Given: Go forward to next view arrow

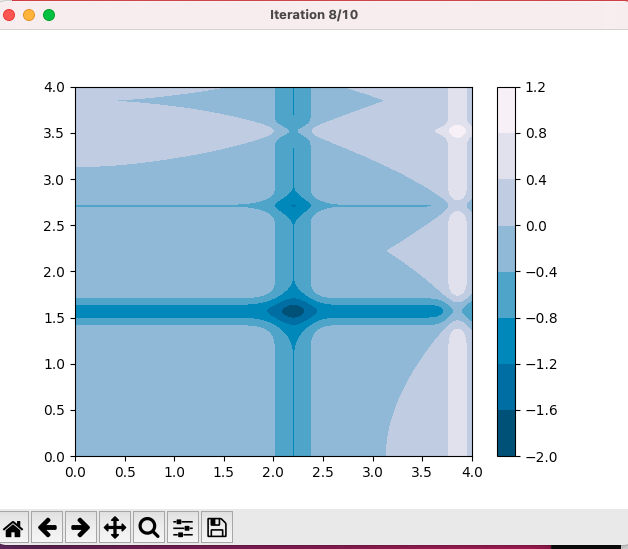Looking at the screenshot, I should 81,527.
